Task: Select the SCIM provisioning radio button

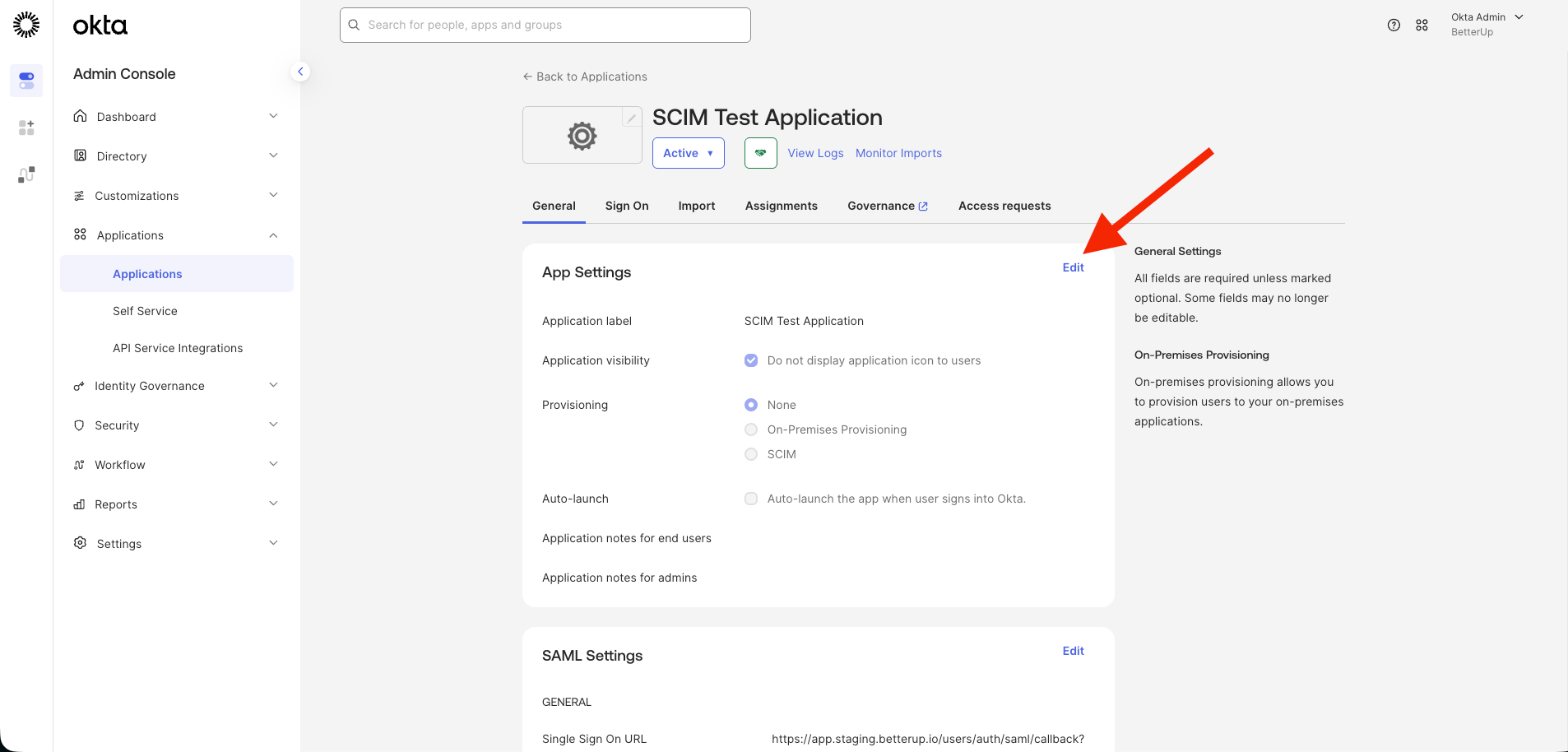Action: (751, 454)
